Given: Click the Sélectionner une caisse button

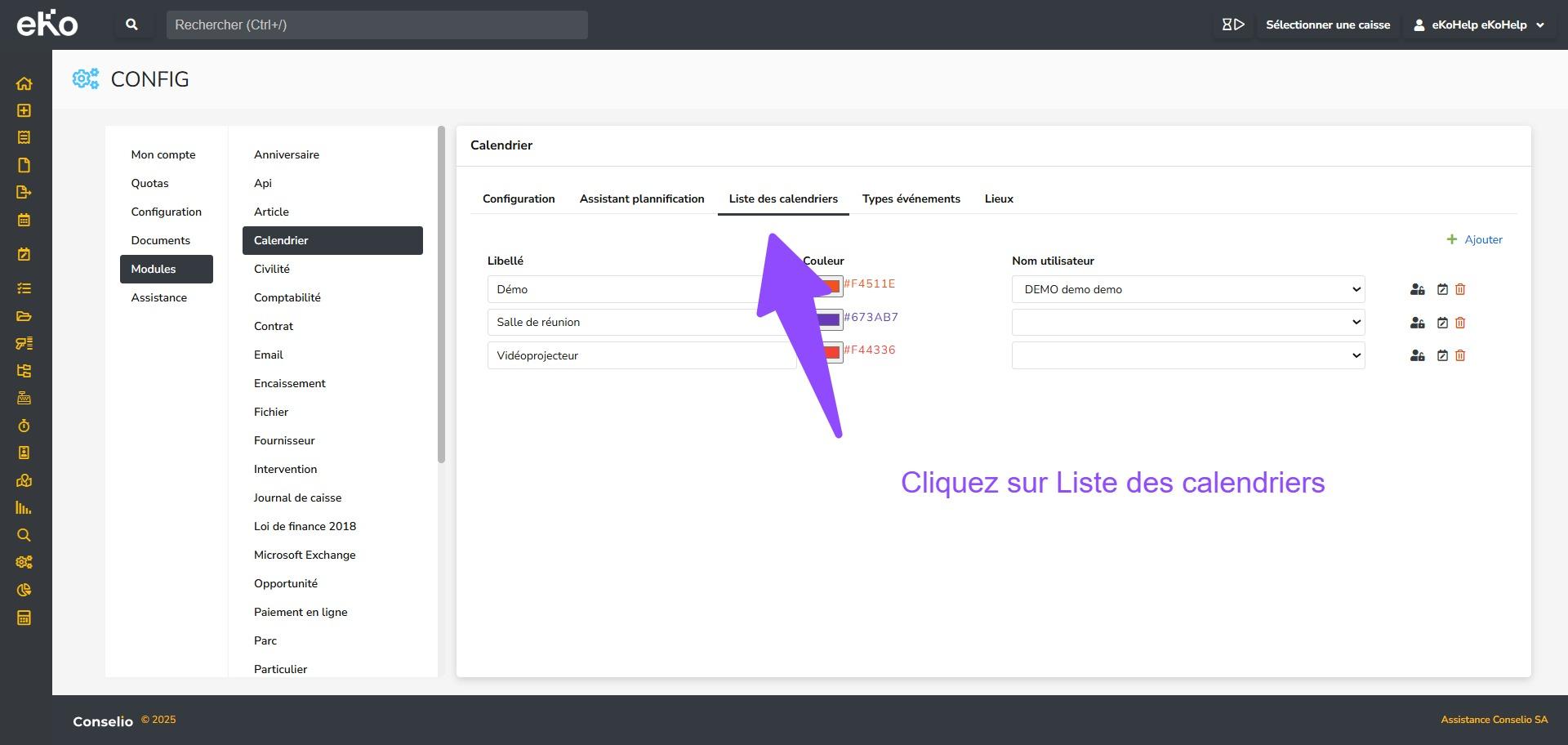Looking at the screenshot, I should point(1327,25).
